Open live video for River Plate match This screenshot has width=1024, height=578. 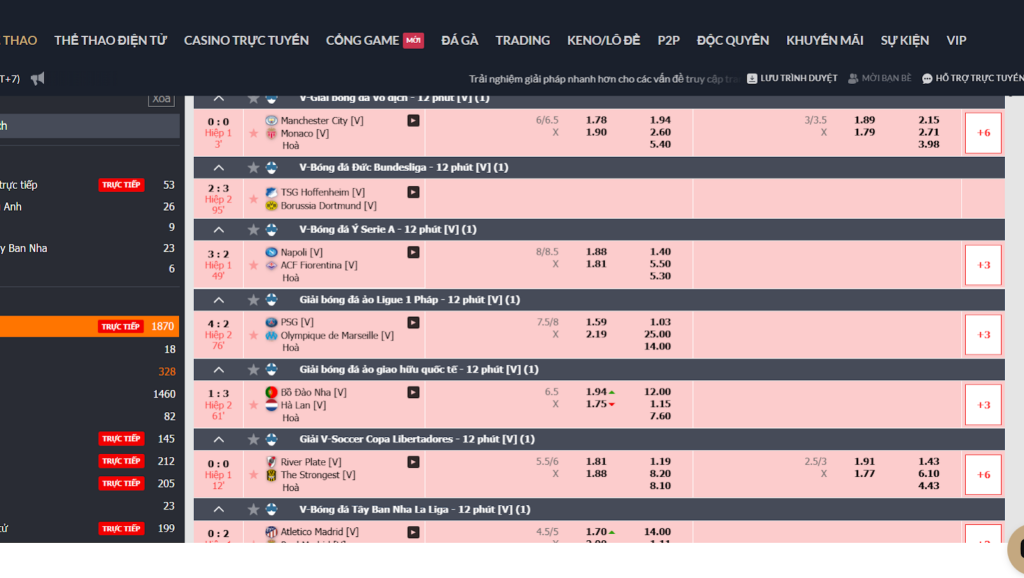[413, 462]
